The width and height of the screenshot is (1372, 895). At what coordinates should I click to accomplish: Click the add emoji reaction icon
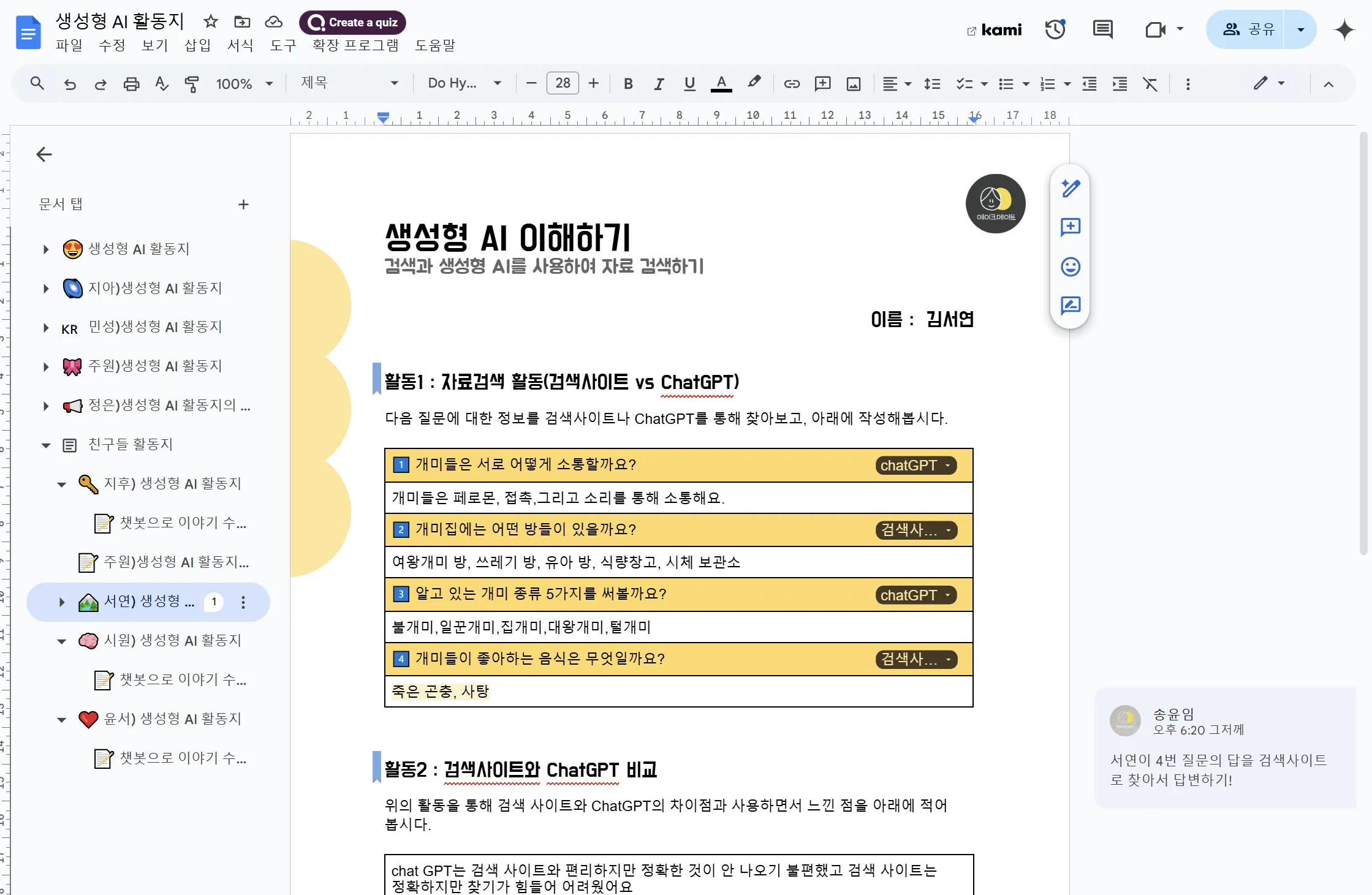1070,266
